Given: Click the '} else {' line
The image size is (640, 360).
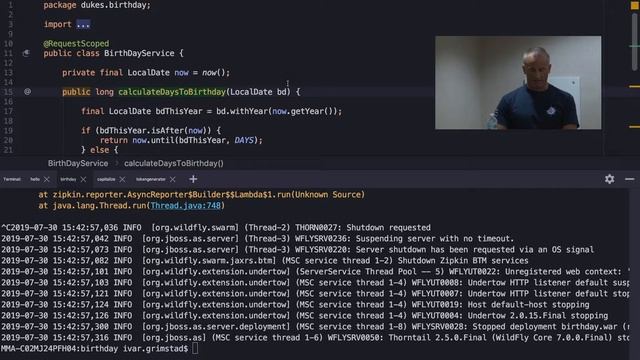Looking at the screenshot, I should [x=100, y=150].
